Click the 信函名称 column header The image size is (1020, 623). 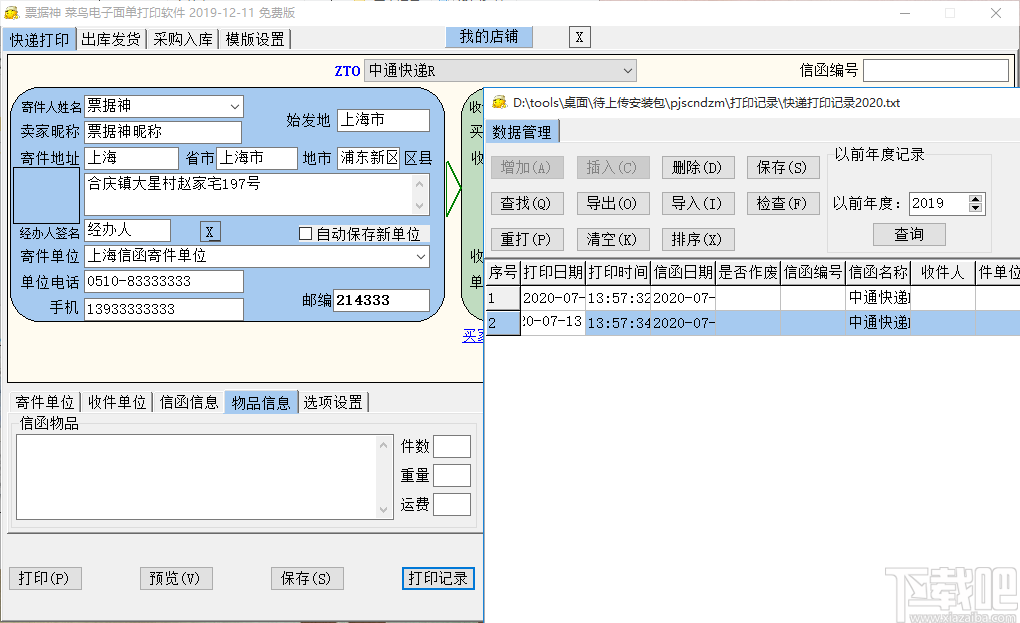tap(878, 272)
